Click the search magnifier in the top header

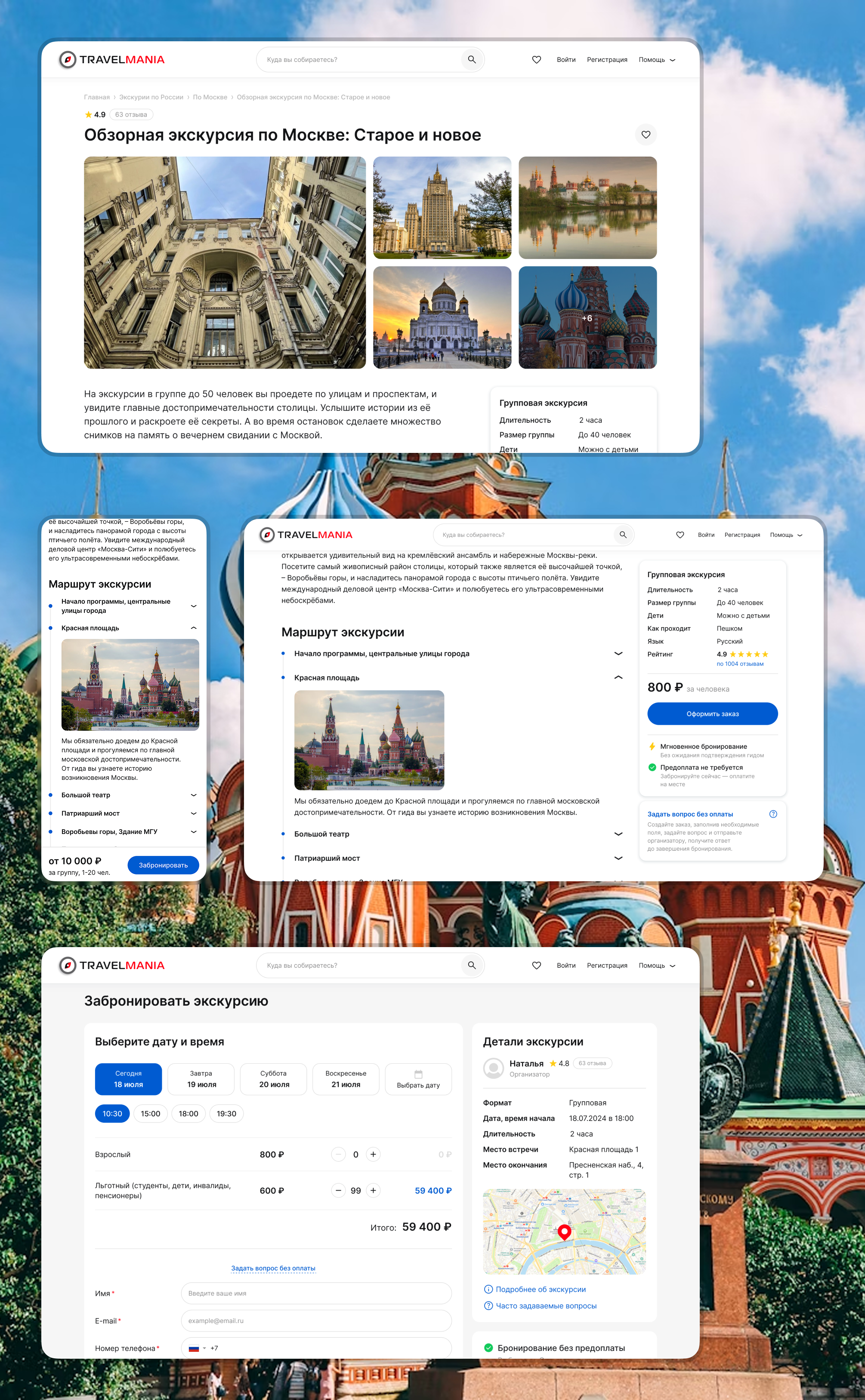click(x=471, y=59)
